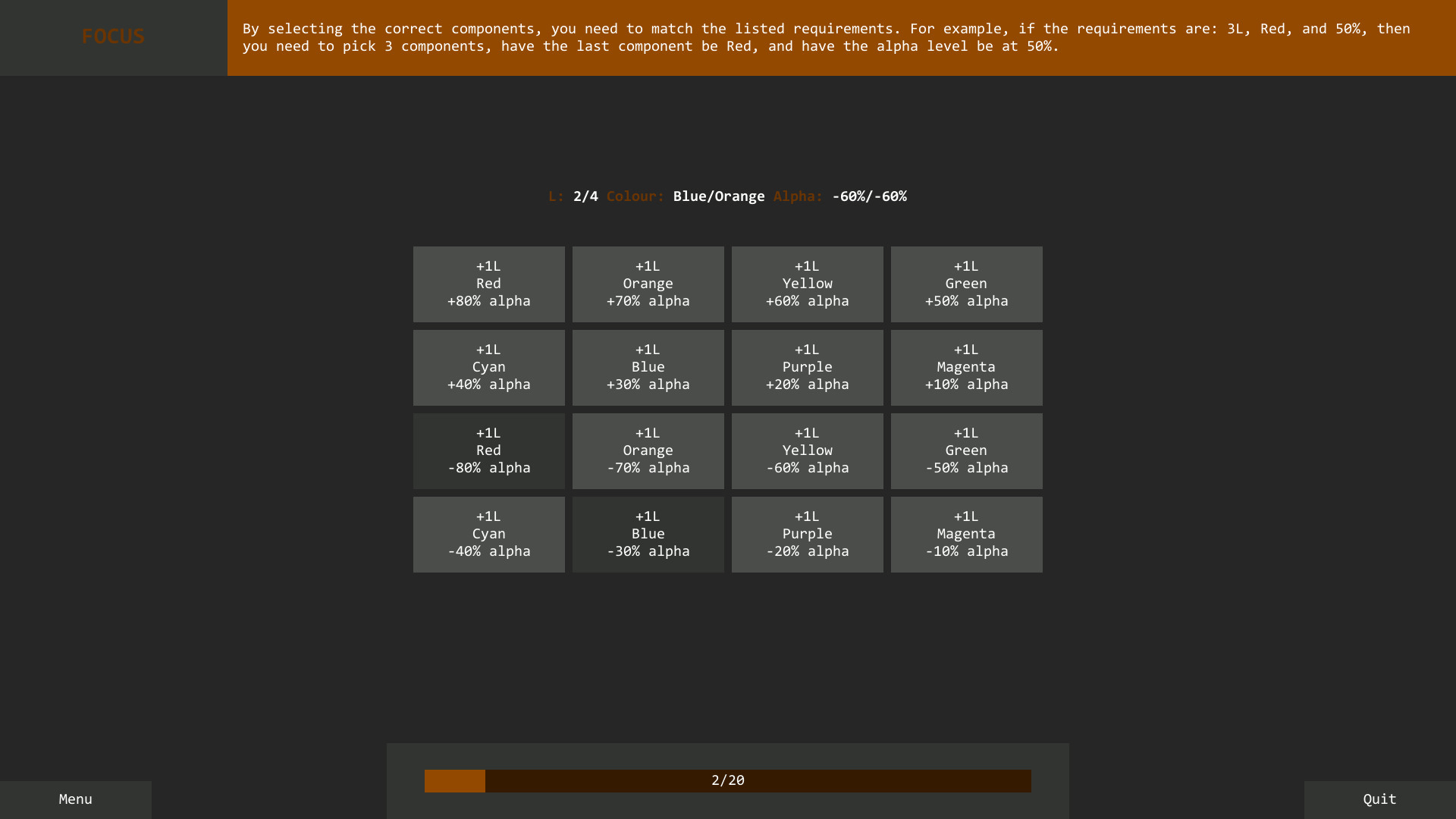The image size is (1456, 819).
Task: Click the 2/20 progress bar
Action: [727, 780]
